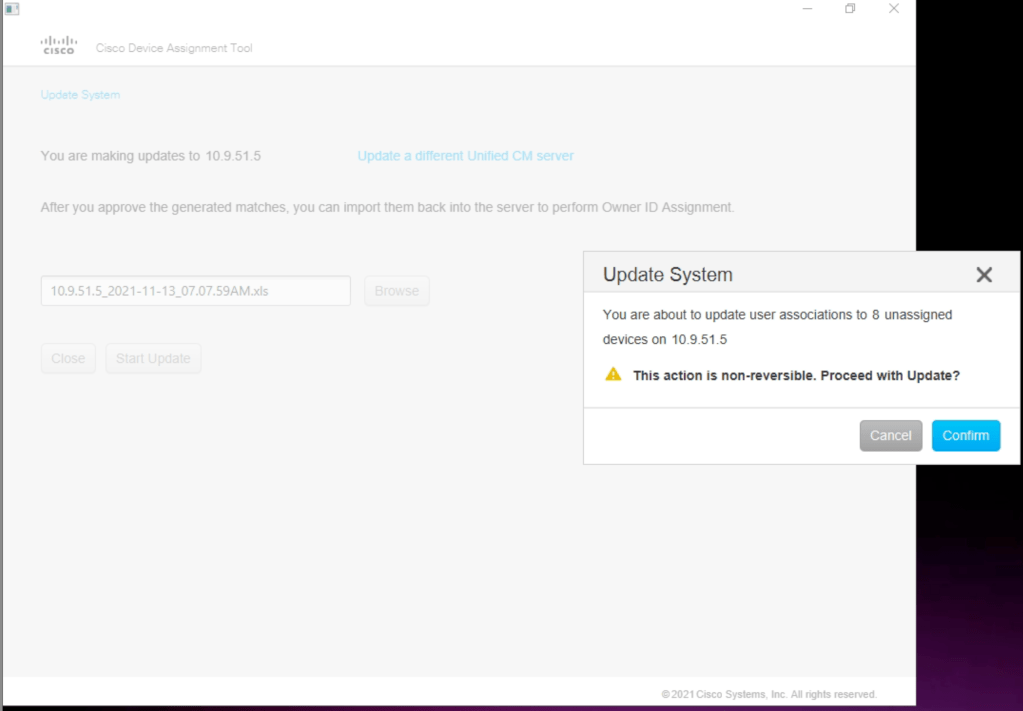
Task: Minimize the Cisco tool window
Action: click(x=808, y=9)
